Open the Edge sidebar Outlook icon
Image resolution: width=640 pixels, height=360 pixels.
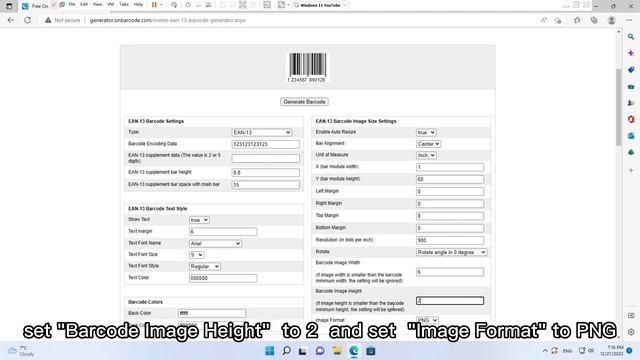coord(631,136)
